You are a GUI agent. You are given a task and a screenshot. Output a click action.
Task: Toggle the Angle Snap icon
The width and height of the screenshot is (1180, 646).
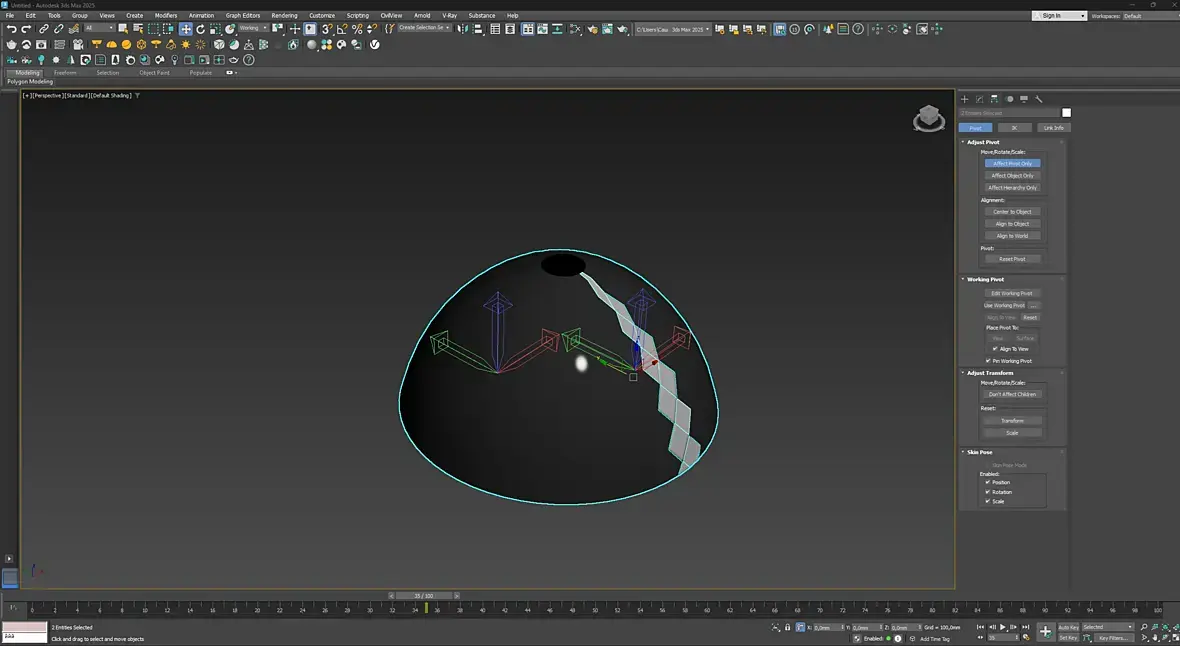[x=342, y=29]
